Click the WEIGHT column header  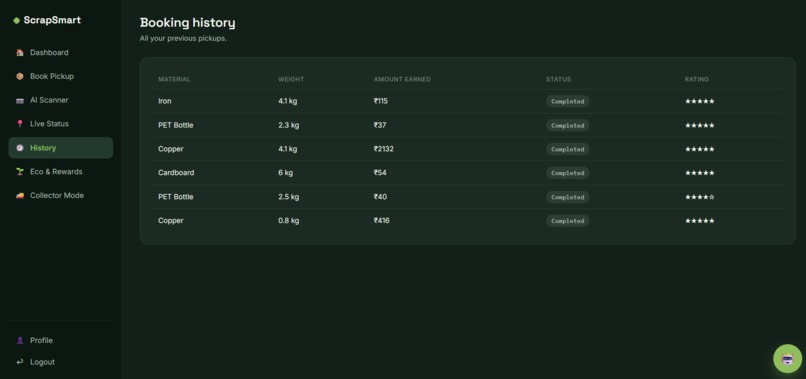[291, 79]
